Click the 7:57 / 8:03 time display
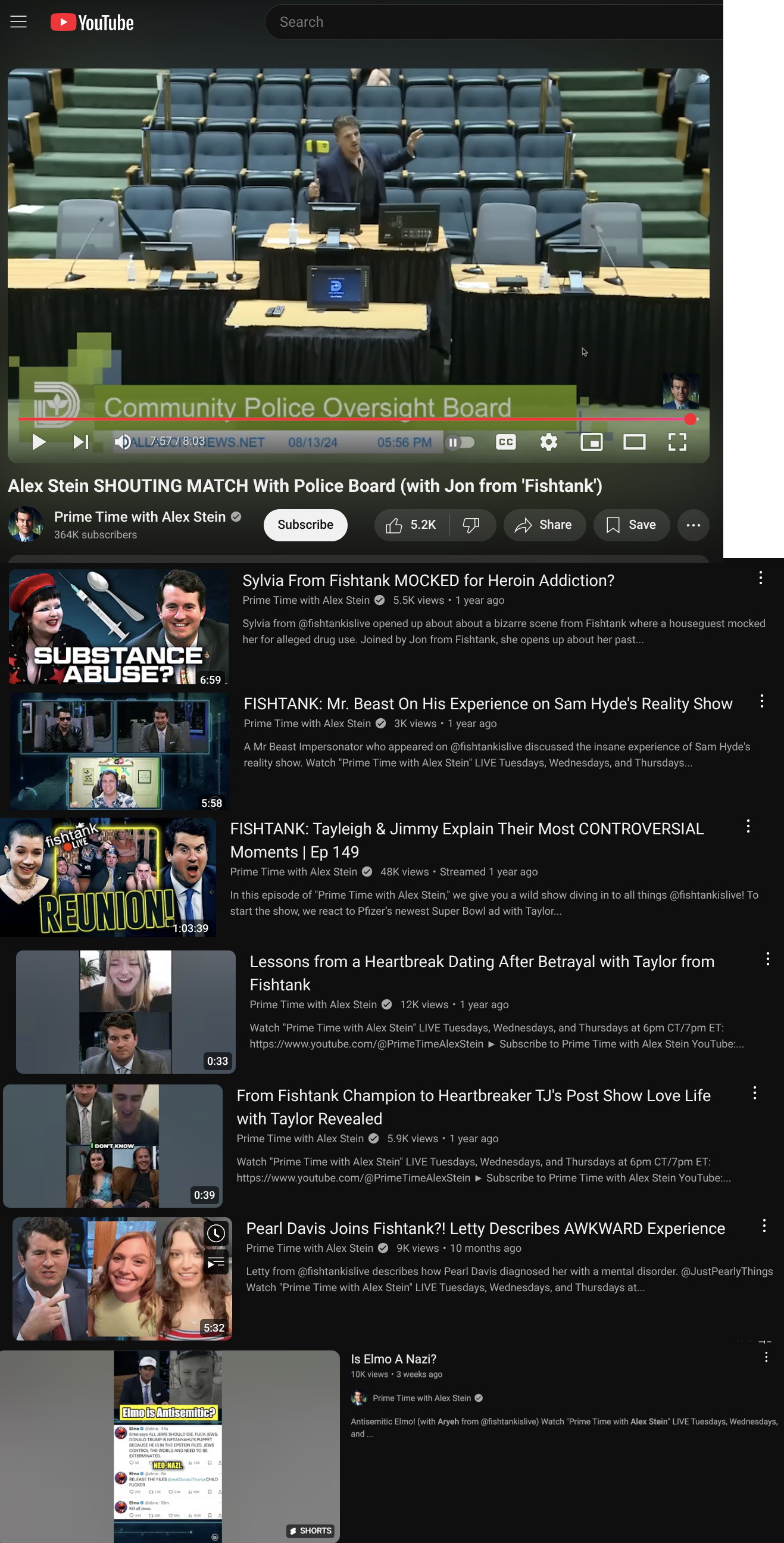 (177, 441)
